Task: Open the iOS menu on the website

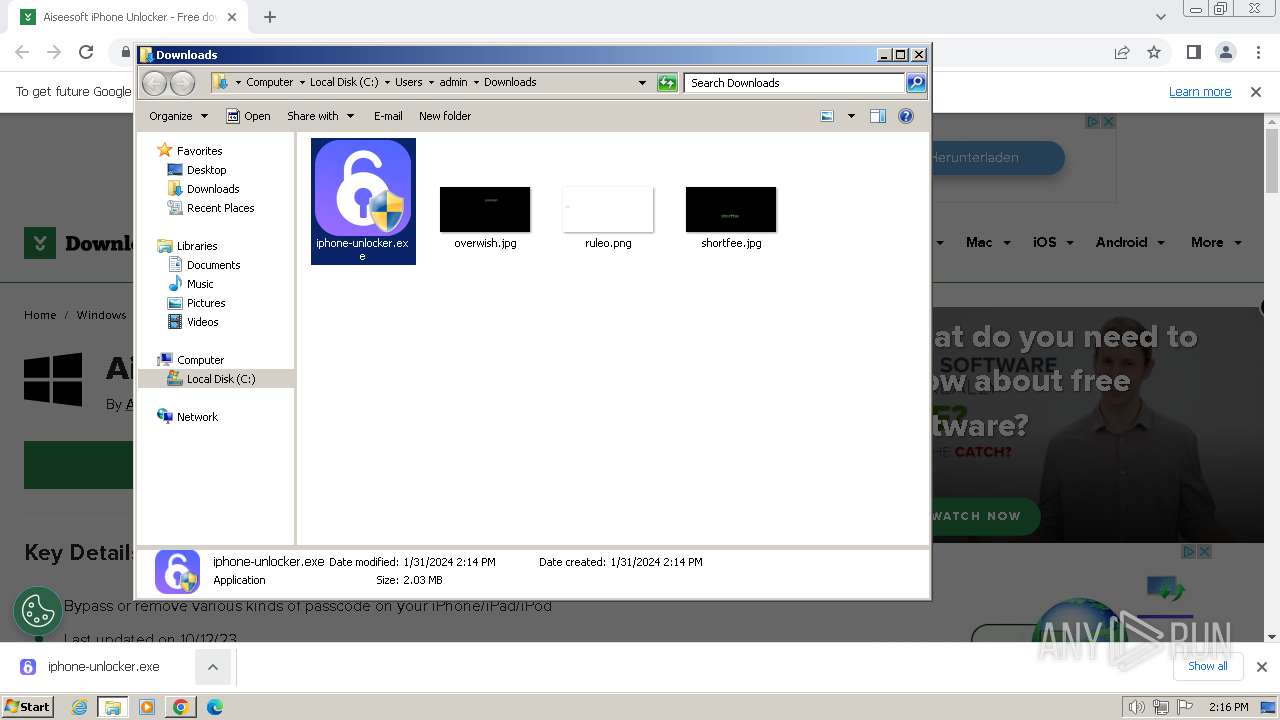Action: tap(1053, 242)
